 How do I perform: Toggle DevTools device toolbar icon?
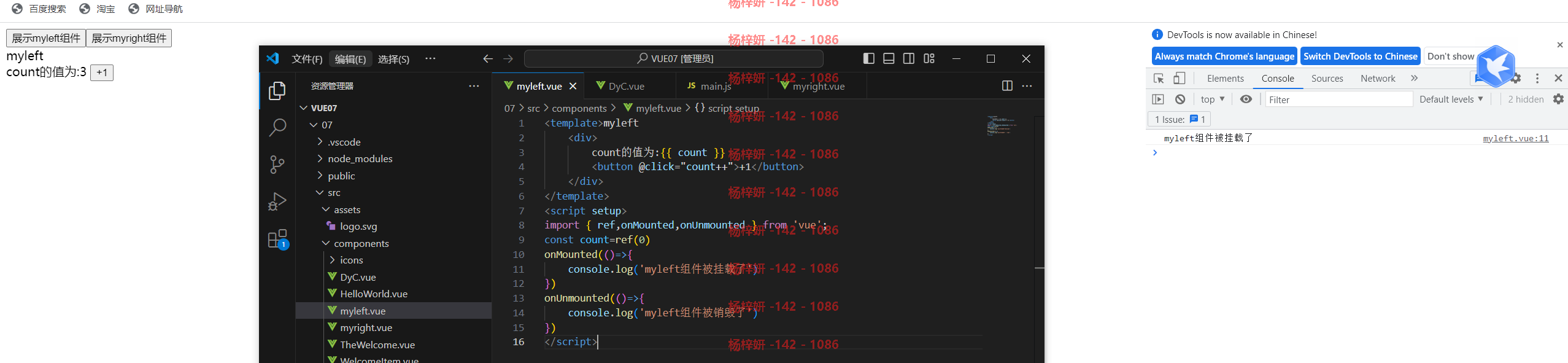tap(1179, 78)
